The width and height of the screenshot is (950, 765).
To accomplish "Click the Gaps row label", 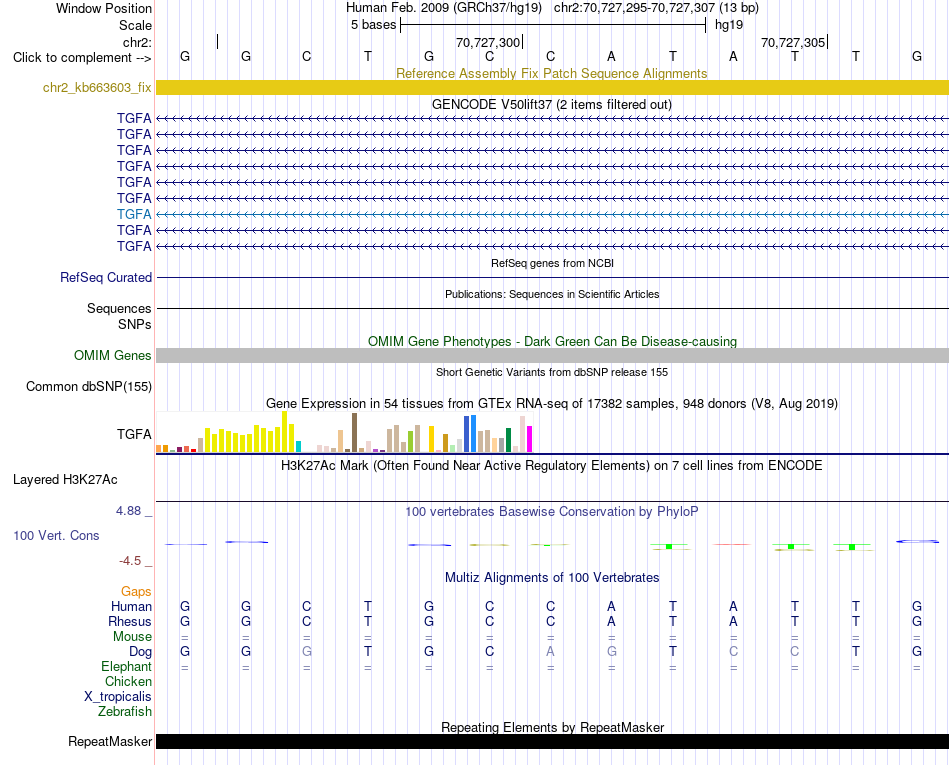I will tap(136, 592).
